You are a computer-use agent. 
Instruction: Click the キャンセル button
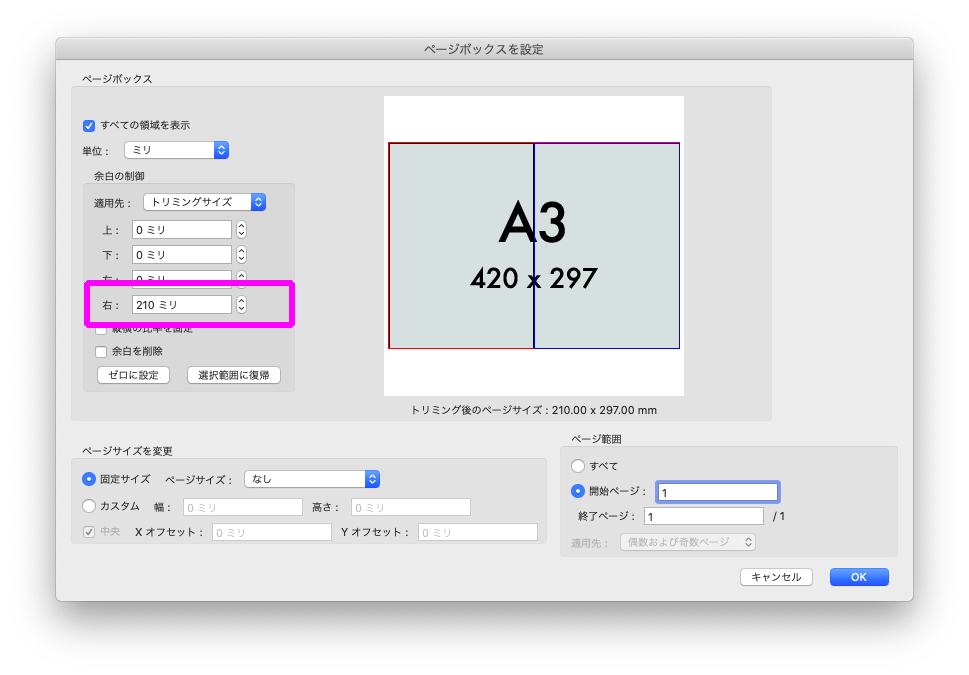(776, 577)
